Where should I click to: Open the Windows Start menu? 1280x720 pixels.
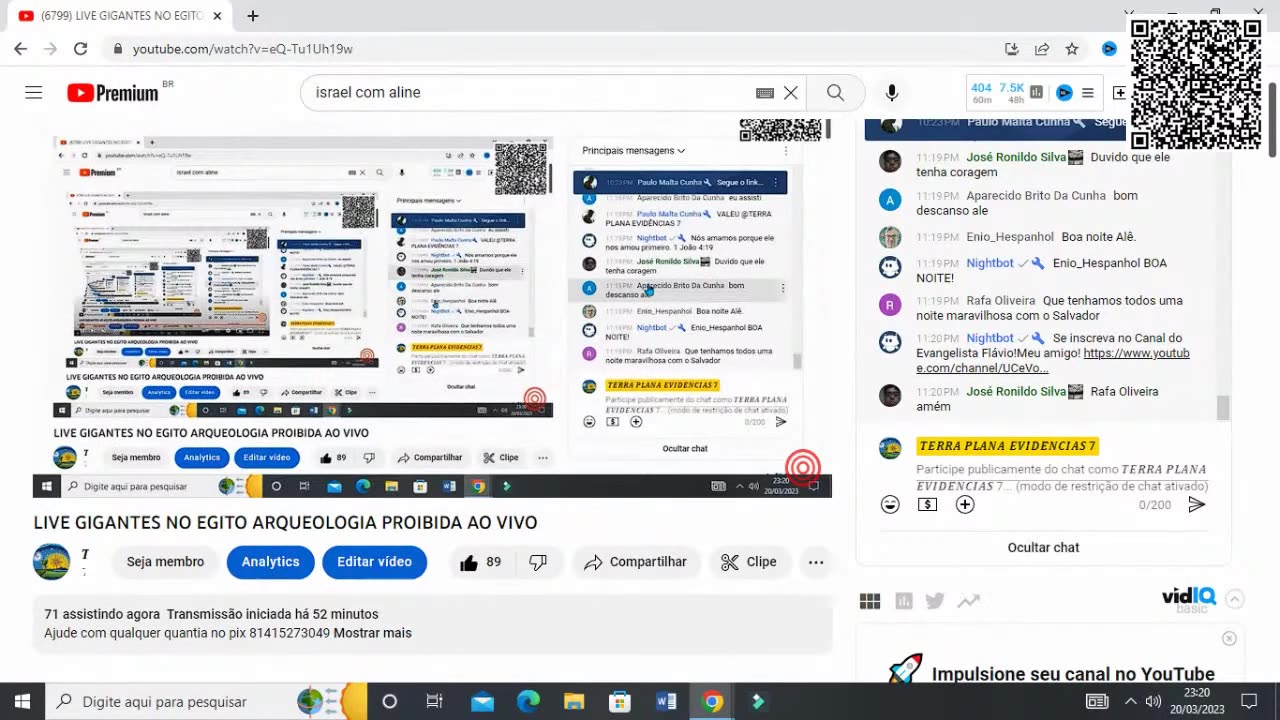[x=22, y=702]
